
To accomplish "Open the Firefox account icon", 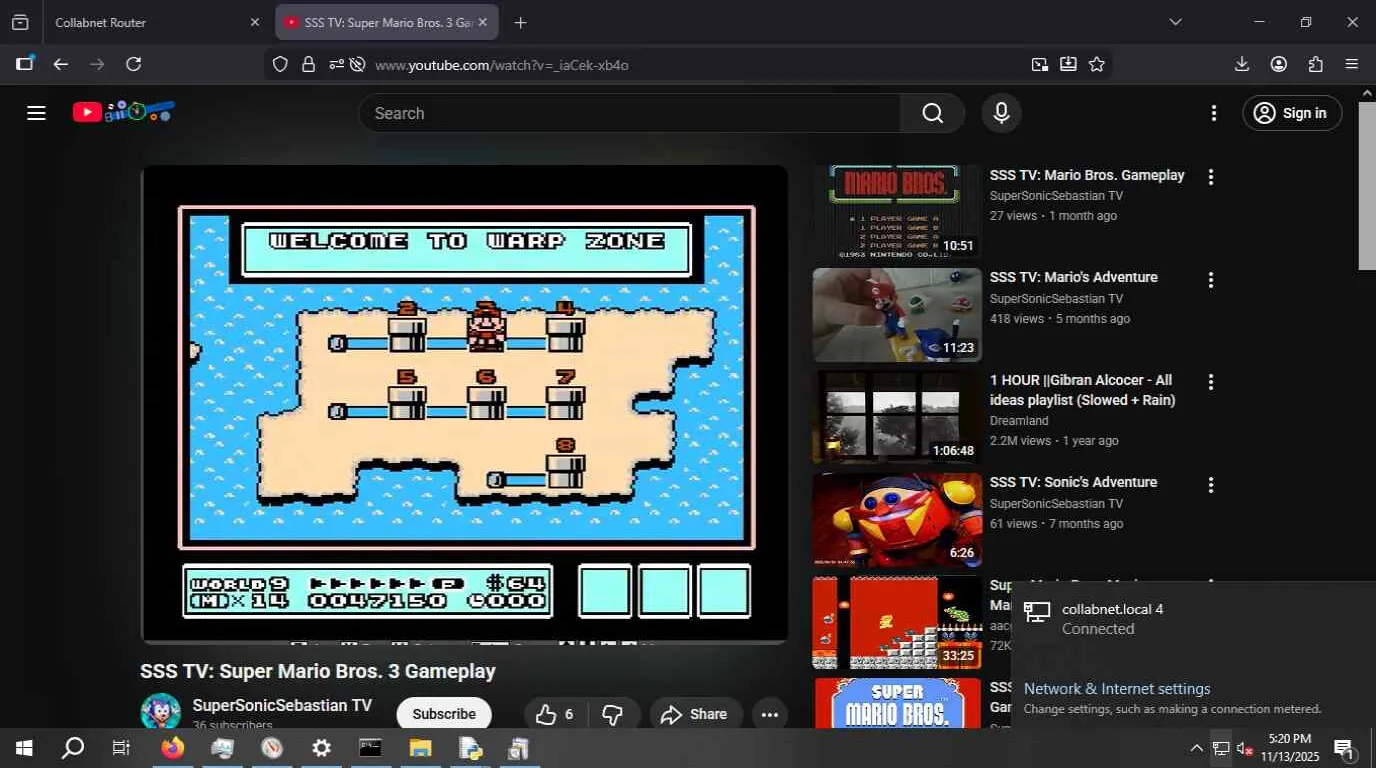I will coord(1279,64).
